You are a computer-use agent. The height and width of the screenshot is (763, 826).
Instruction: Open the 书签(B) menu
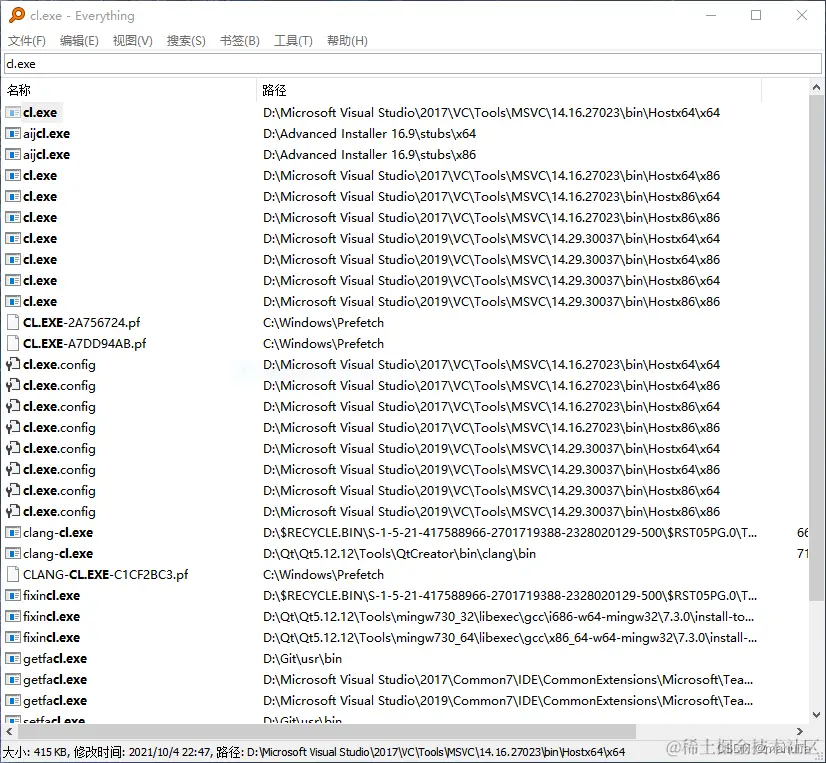(x=240, y=41)
